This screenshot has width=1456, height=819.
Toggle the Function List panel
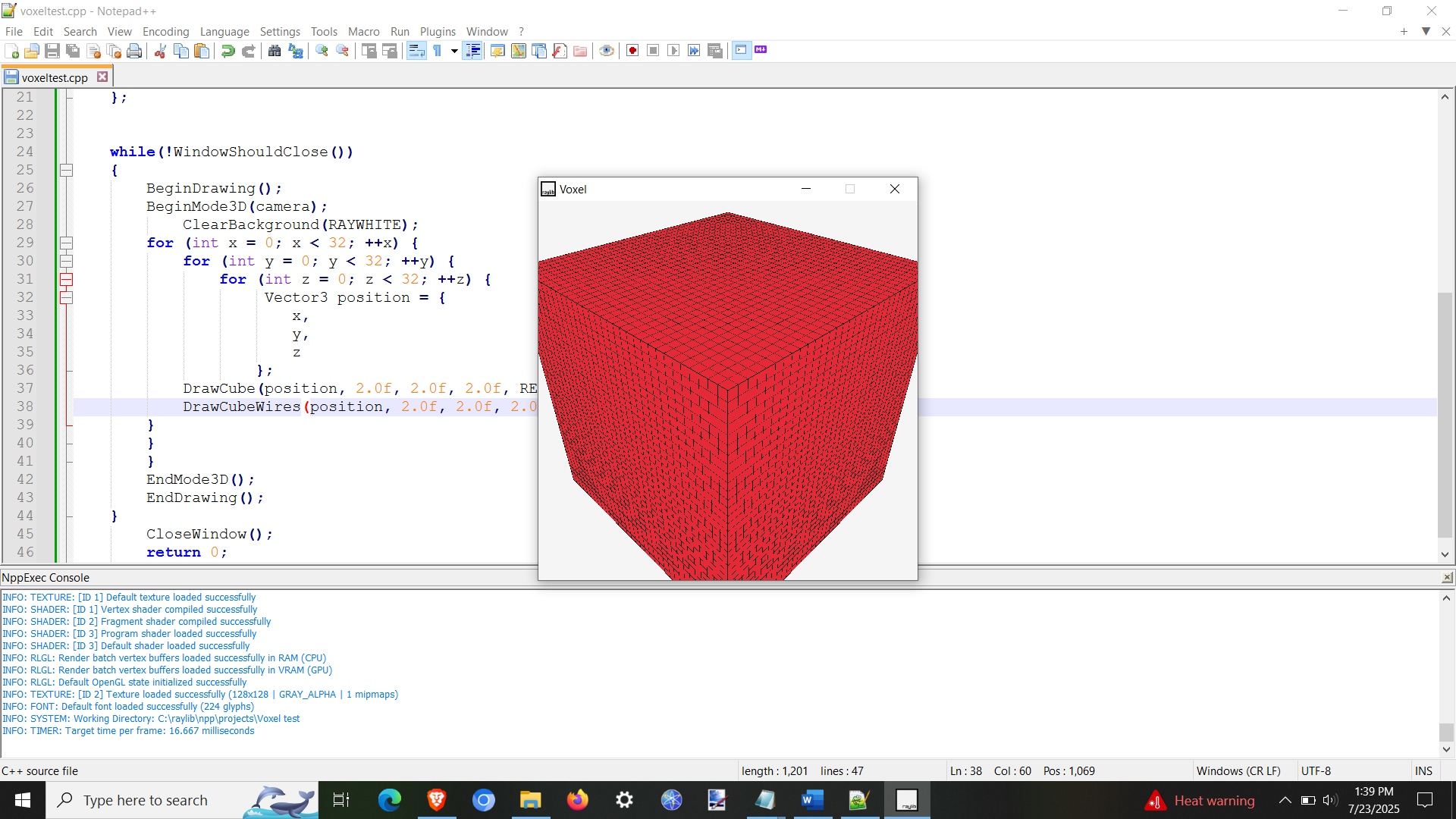point(560,51)
